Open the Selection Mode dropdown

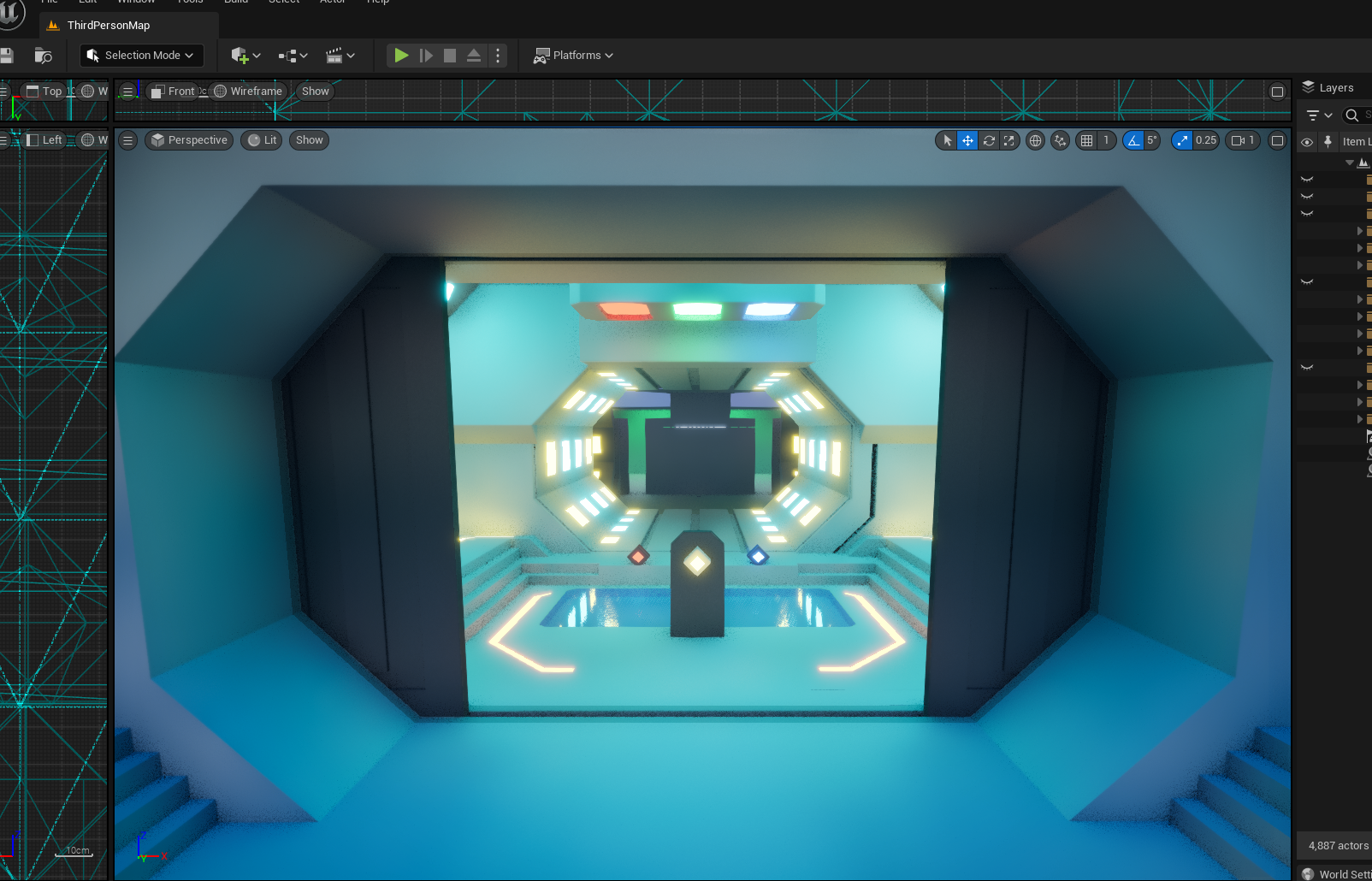tap(142, 56)
